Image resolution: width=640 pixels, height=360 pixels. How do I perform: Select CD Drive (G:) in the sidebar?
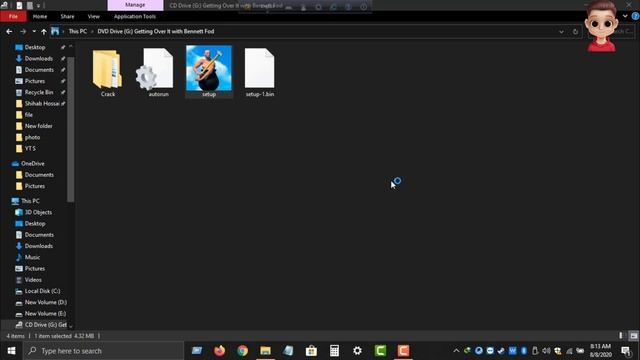tap(45, 325)
